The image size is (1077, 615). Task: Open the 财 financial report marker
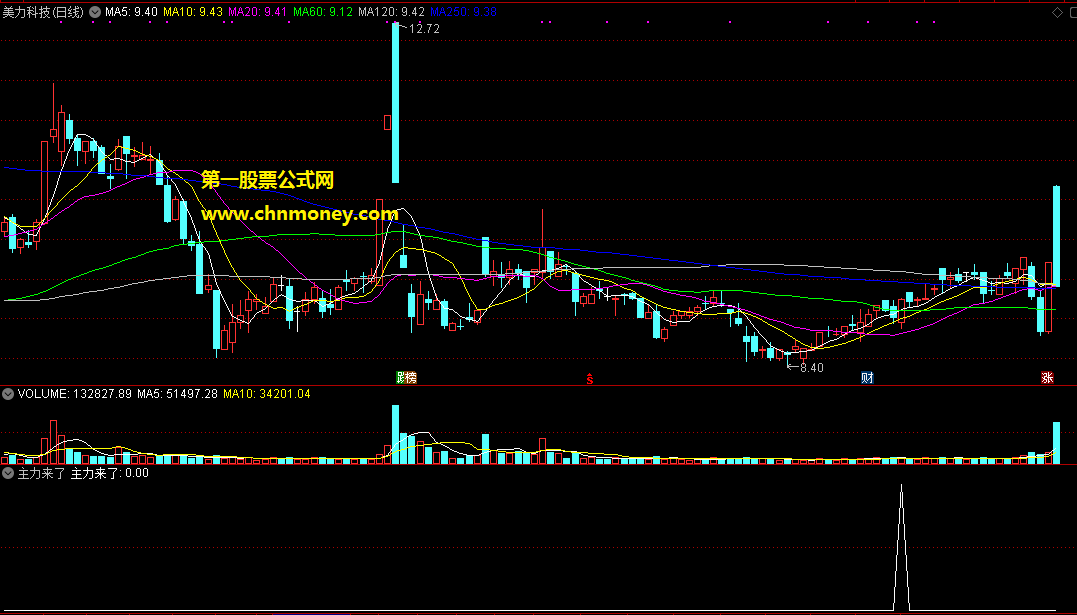[868, 377]
